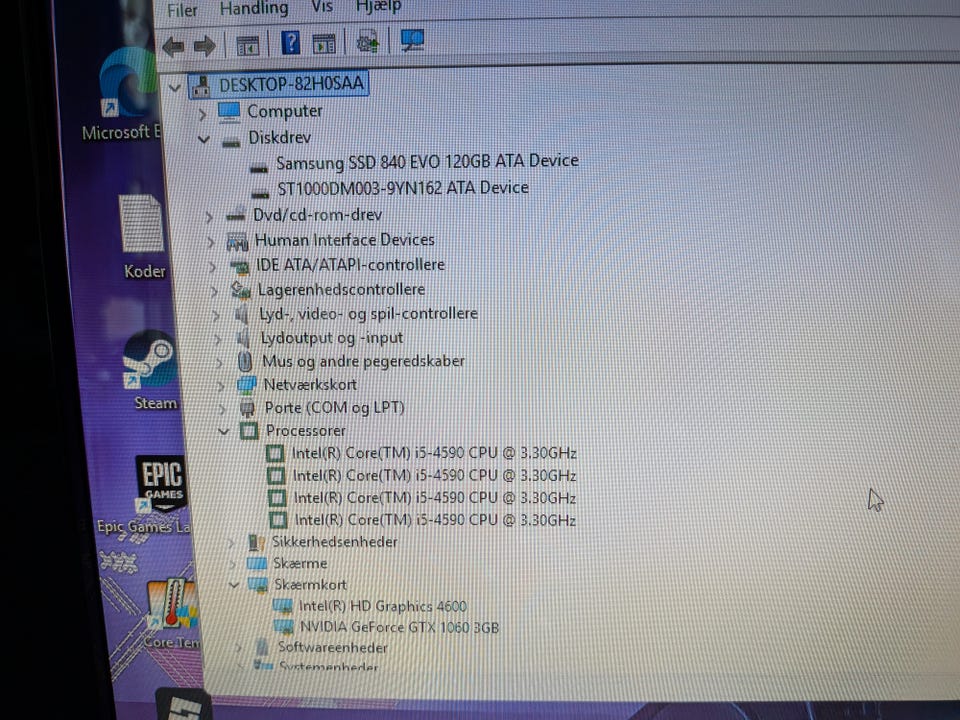Image resolution: width=960 pixels, height=720 pixels.
Task: Select ST1000DM003-9YN162 ATA Device
Action: pyautogui.click(x=403, y=188)
